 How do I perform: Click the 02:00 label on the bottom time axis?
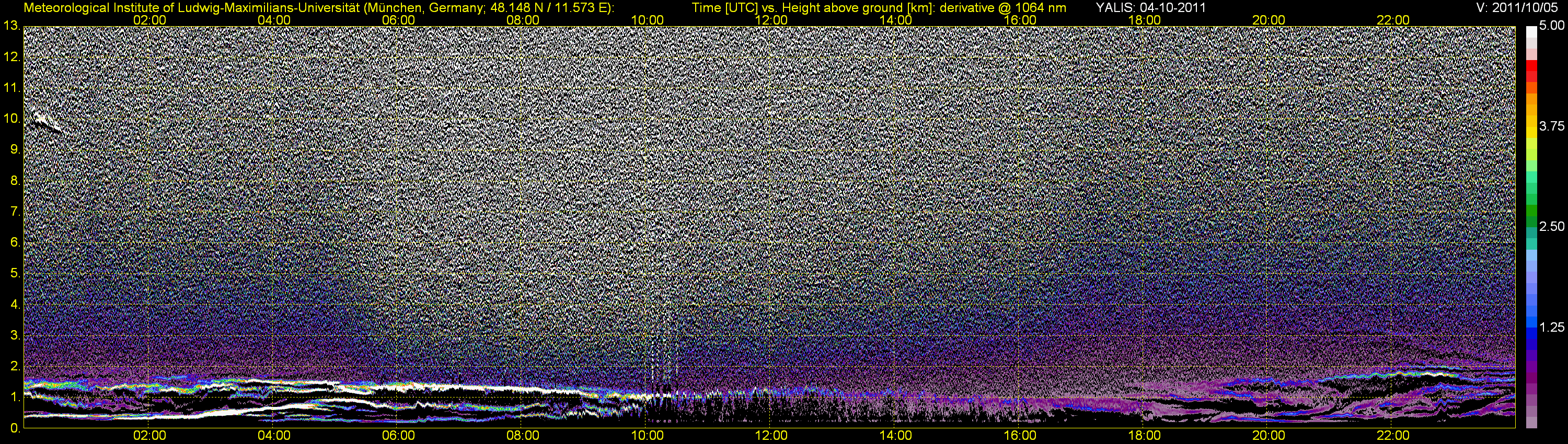click(149, 436)
